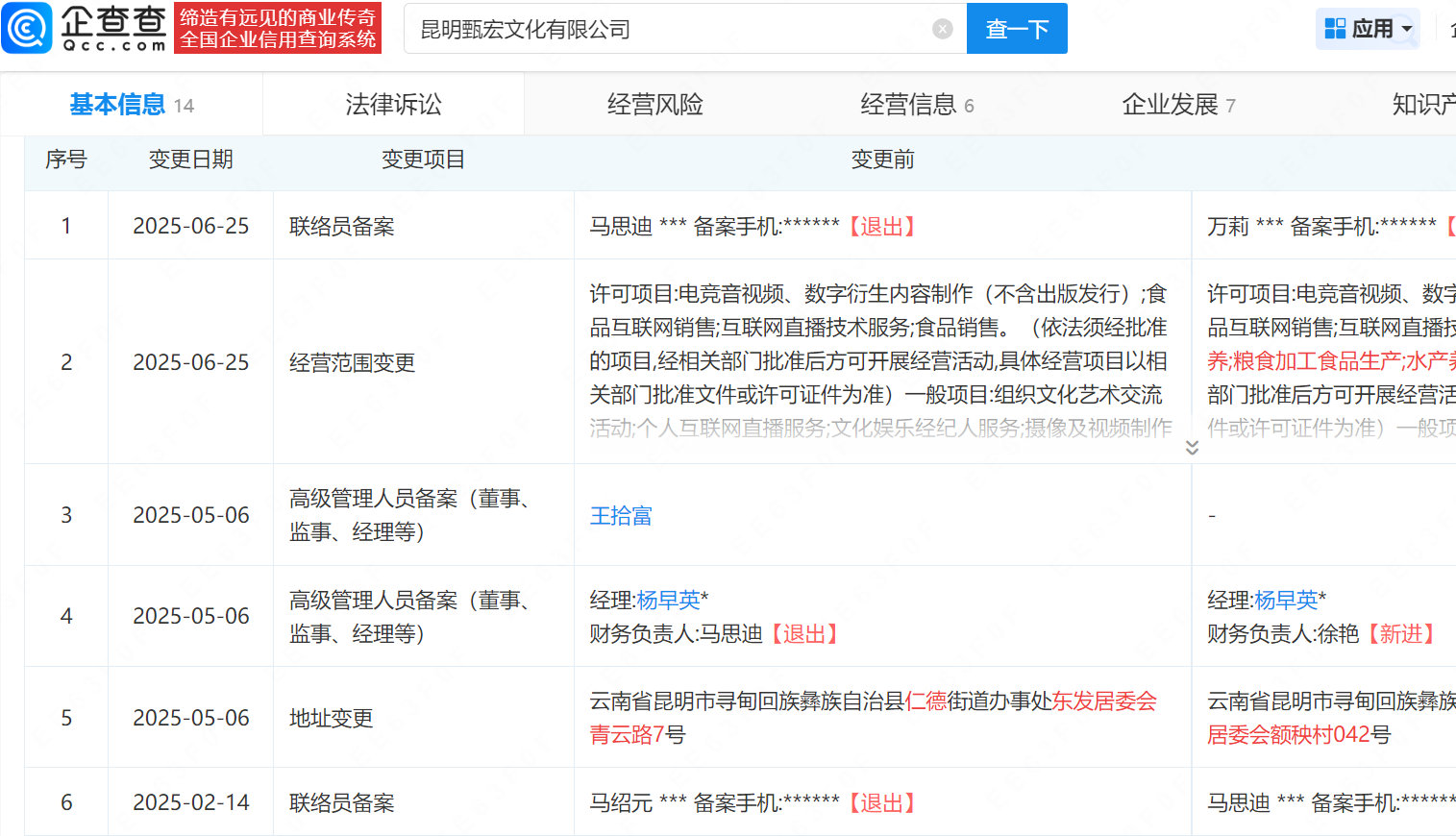The width and height of the screenshot is (1456, 836).
Task: Click the 居委会额秧村042号 address text
Action: [x=1298, y=735]
